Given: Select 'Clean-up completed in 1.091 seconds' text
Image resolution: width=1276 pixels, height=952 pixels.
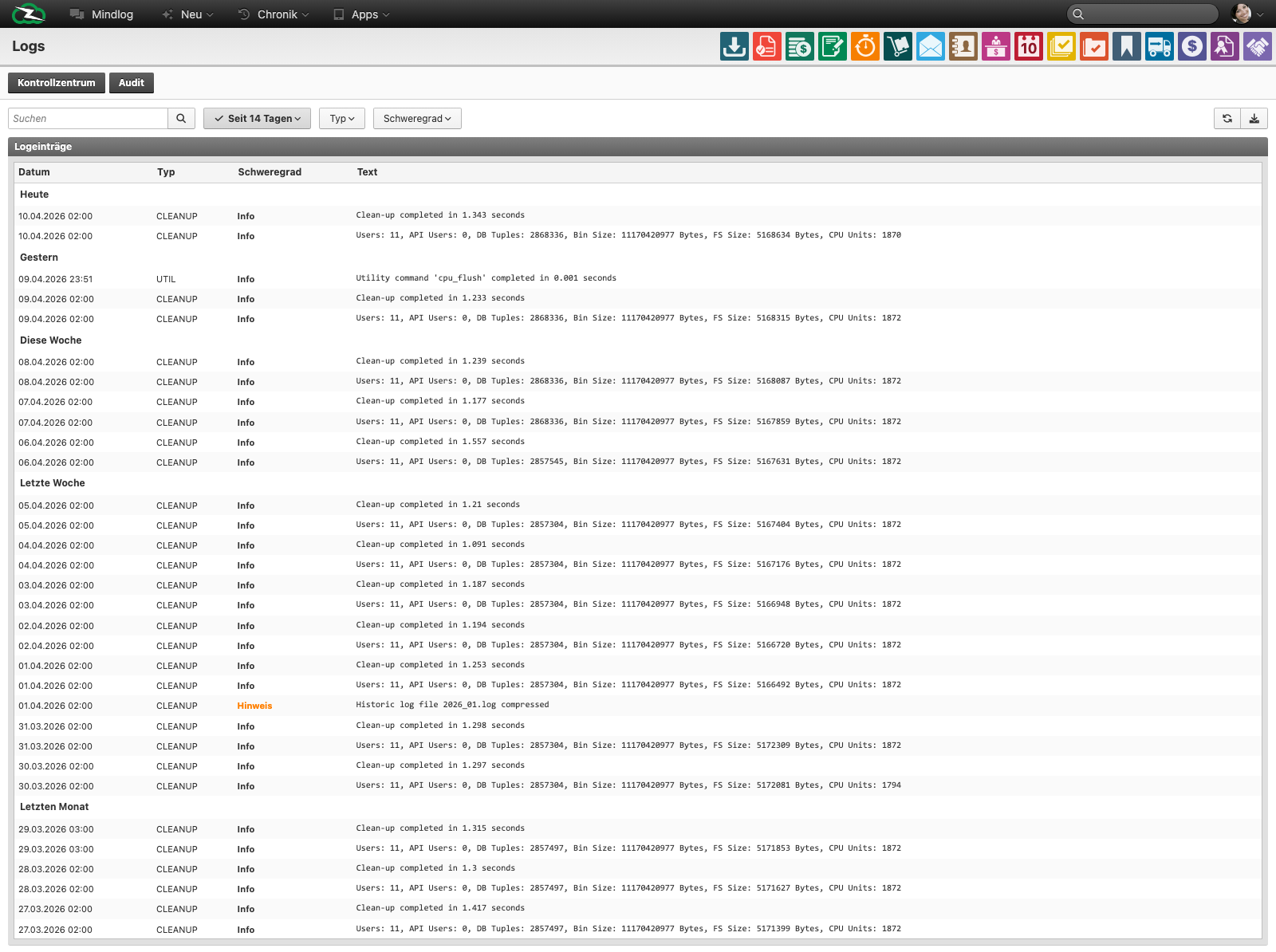Looking at the screenshot, I should pyautogui.click(x=440, y=545).
